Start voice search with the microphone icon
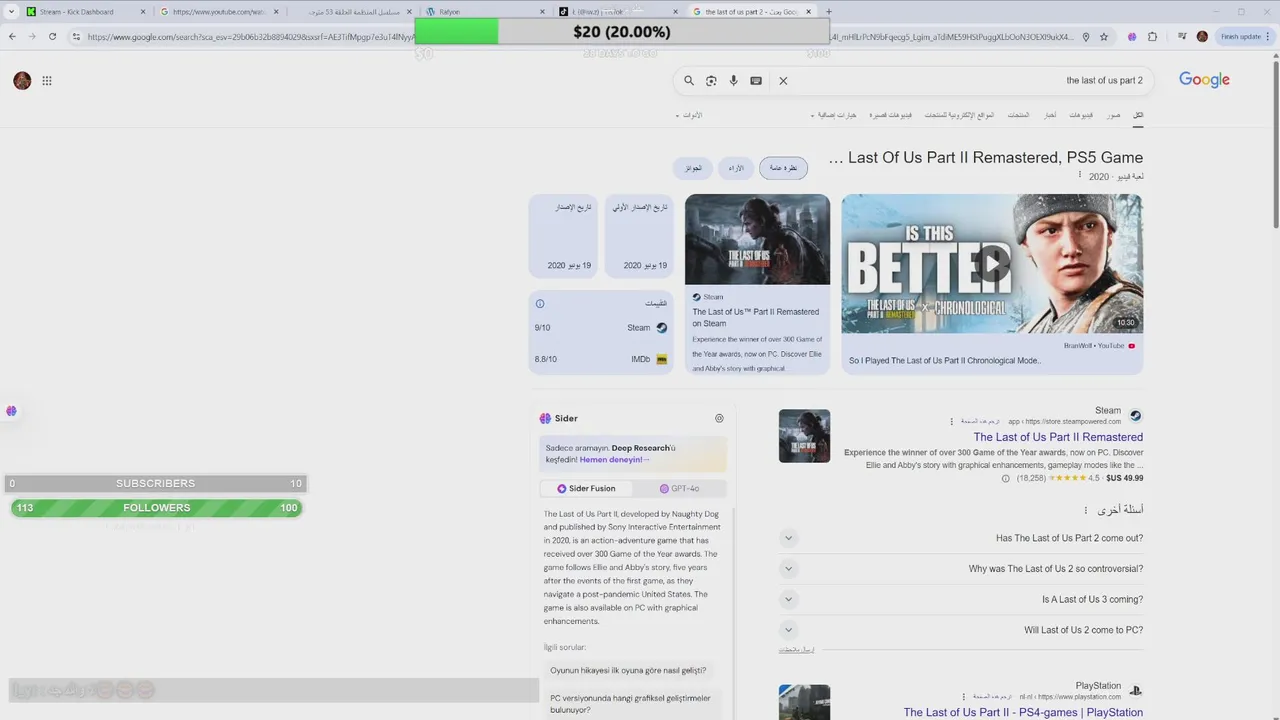The height and width of the screenshot is (720, 1280). tap(733, 81)
